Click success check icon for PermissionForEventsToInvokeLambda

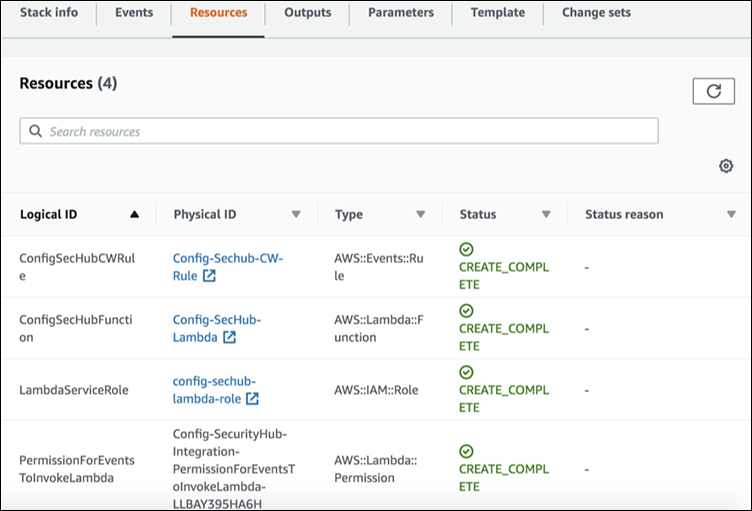point(466,452)
